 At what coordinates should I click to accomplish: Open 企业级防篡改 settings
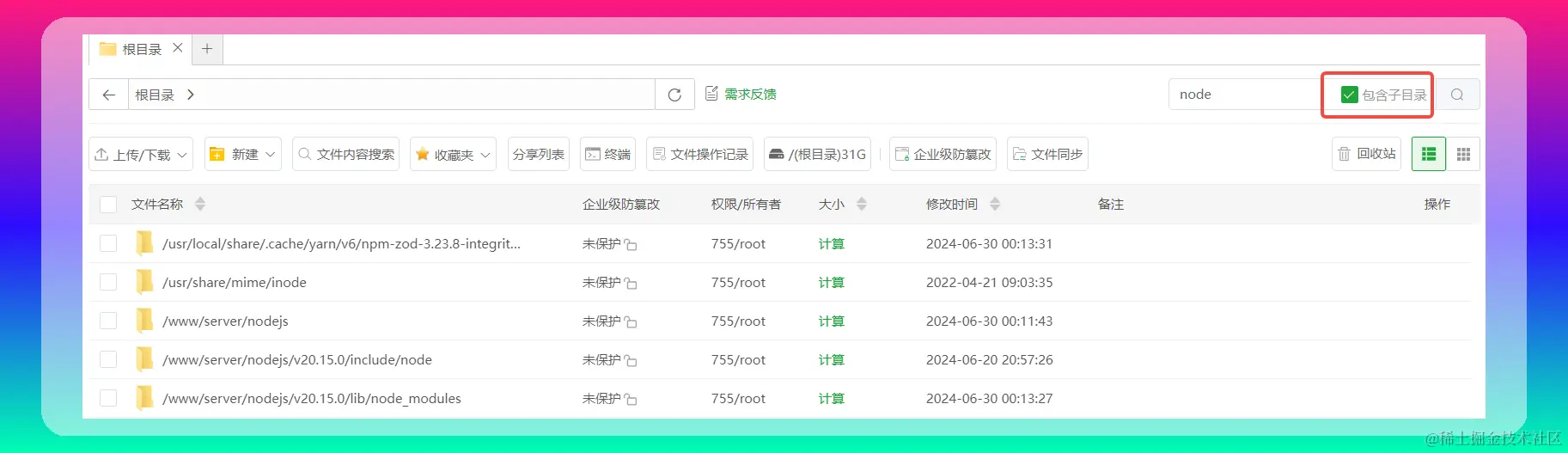943,154
